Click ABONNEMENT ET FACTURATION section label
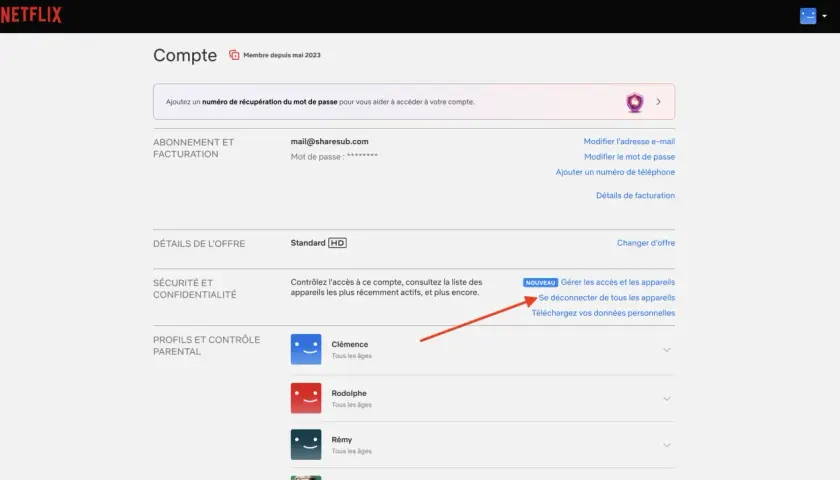840x480 pixels. [x=193, y=148]
